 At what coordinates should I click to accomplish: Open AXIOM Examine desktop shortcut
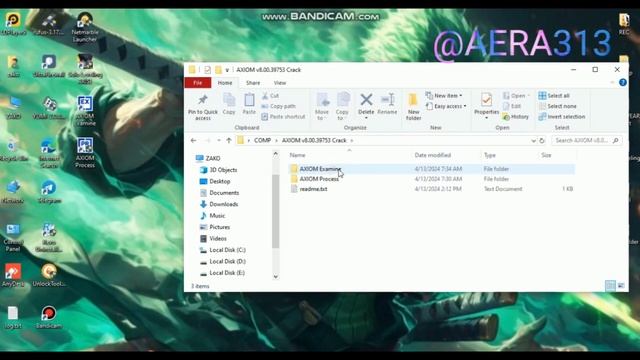point(85,110)
